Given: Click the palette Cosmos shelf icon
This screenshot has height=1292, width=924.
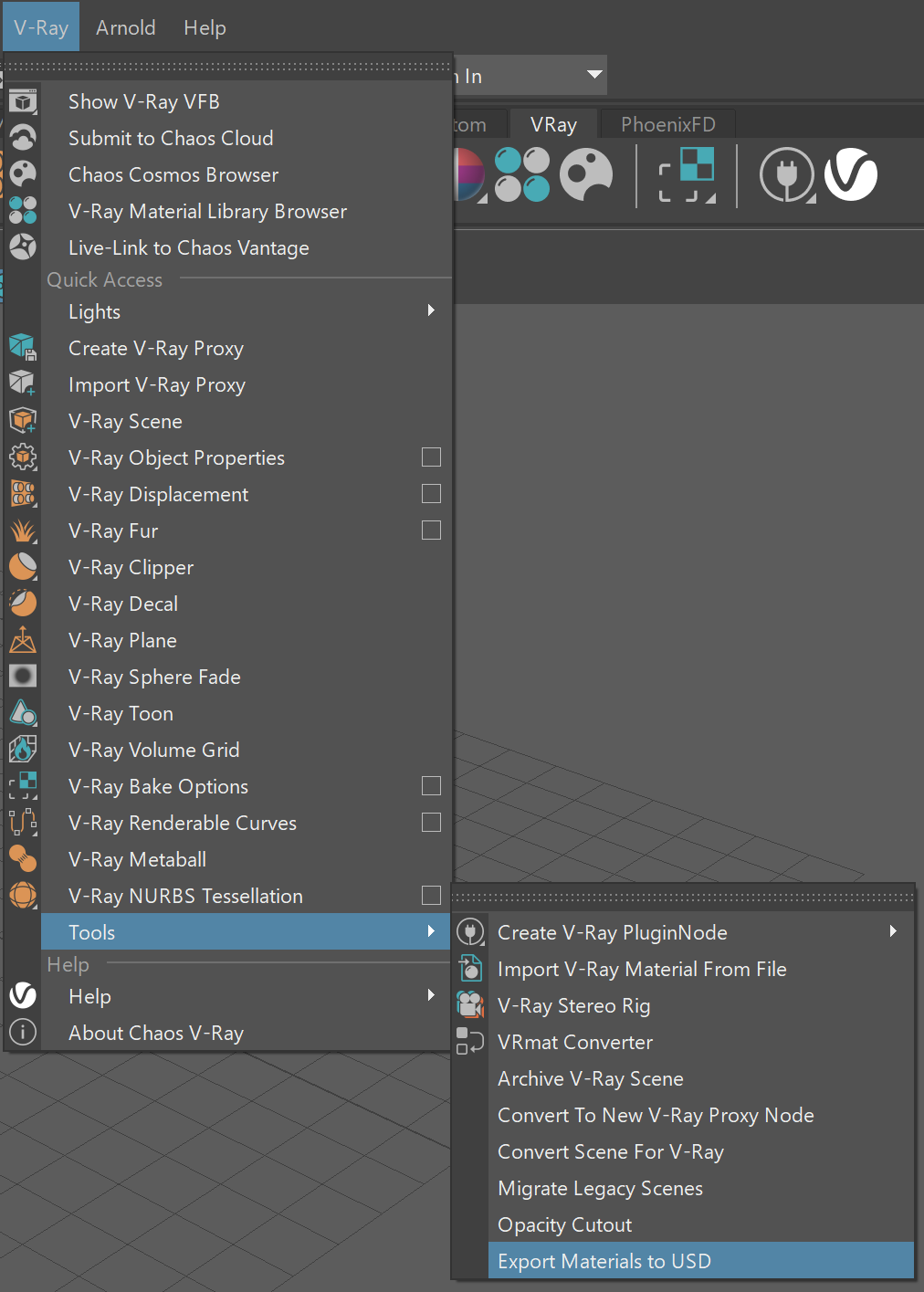Looking at the screenshot, I should click(x=586, y=174).
